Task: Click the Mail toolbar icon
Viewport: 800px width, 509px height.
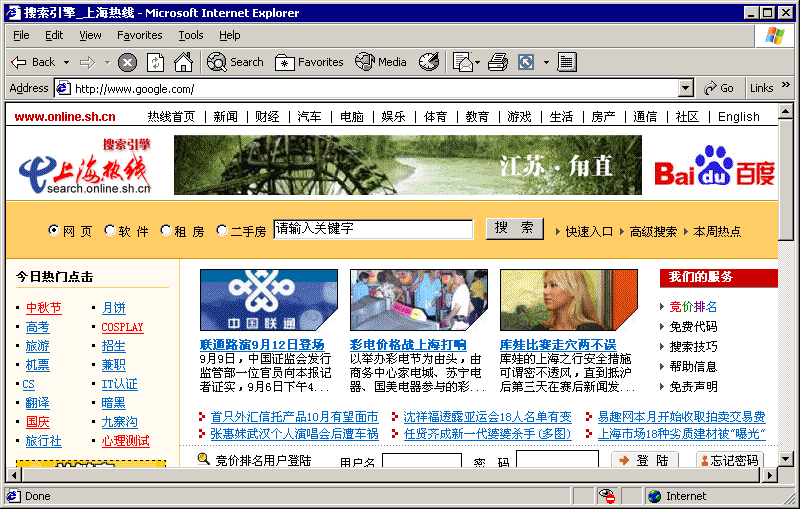Action: (463, 62)
